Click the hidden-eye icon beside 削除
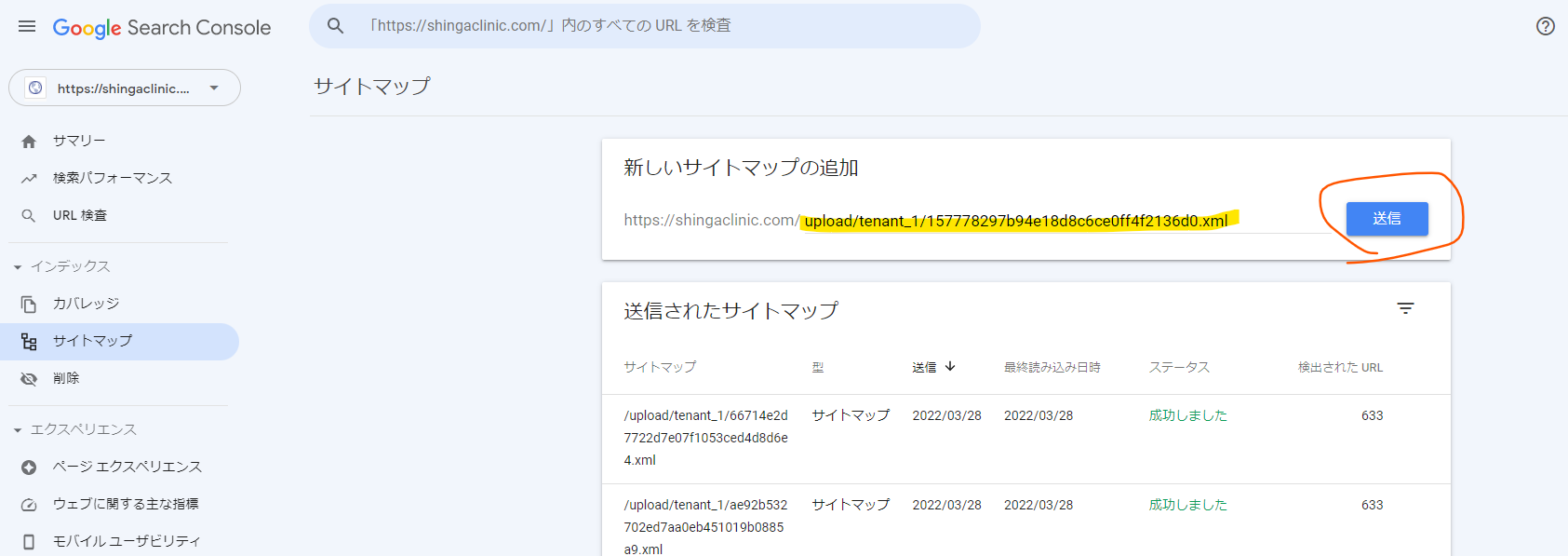This screenshot has height=556, width=1568. point(29,379)
